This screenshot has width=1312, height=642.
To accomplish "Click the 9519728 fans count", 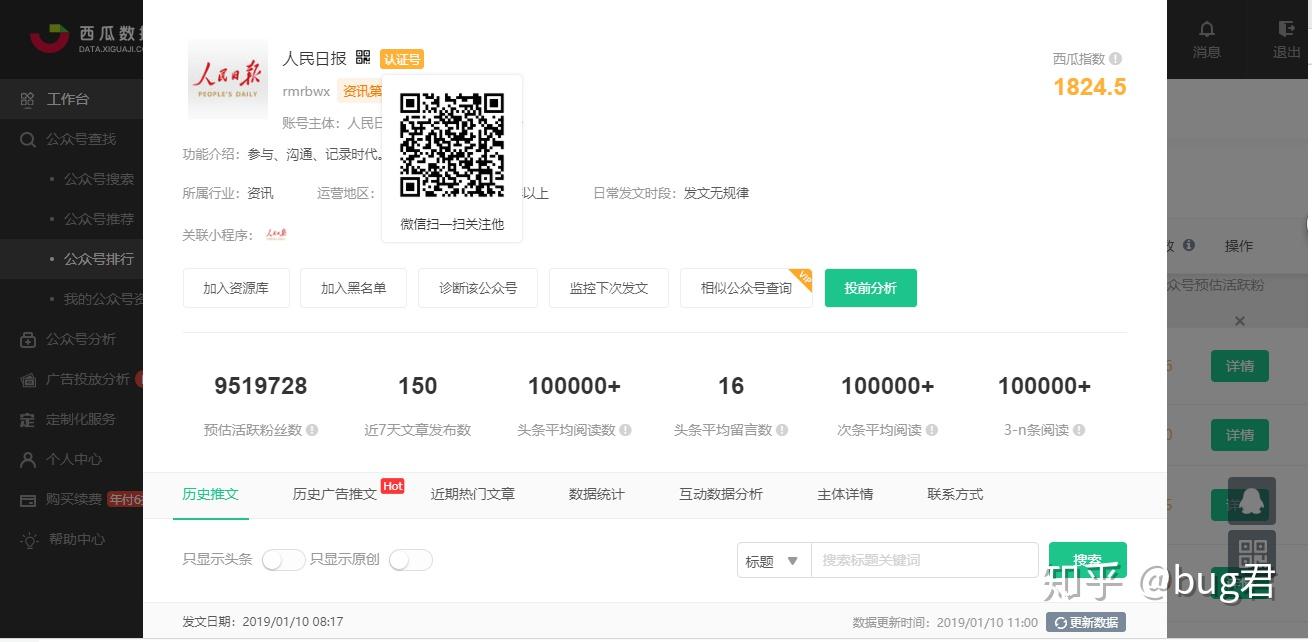I will [261, 386].
